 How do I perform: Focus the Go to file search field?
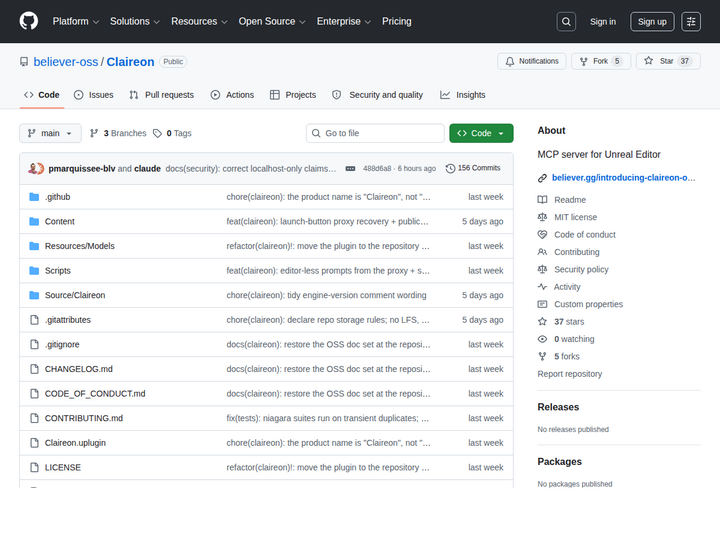[x=375, y=133]
